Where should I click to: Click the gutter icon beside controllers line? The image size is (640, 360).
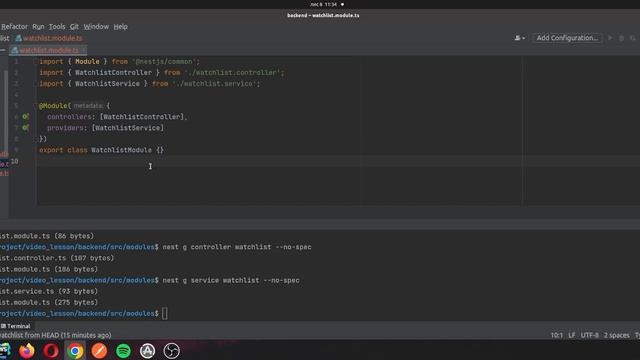point(25,117)
